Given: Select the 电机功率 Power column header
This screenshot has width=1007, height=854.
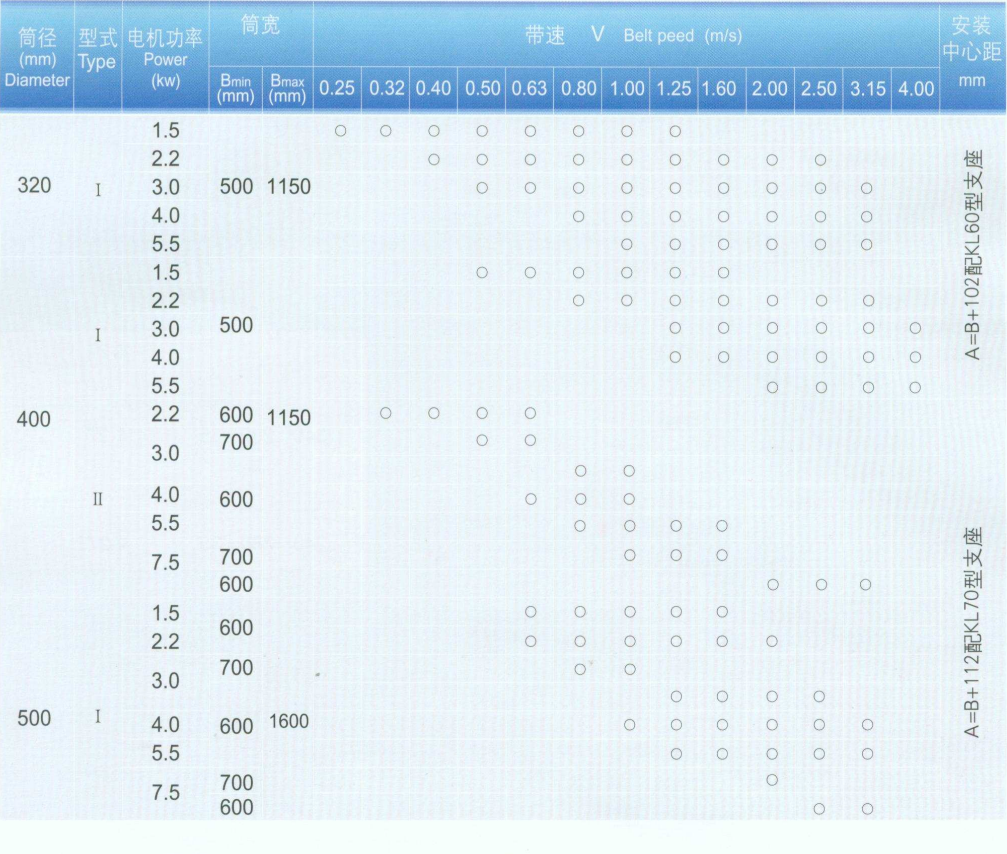Looking at the screenshot, I should point(166,56).
